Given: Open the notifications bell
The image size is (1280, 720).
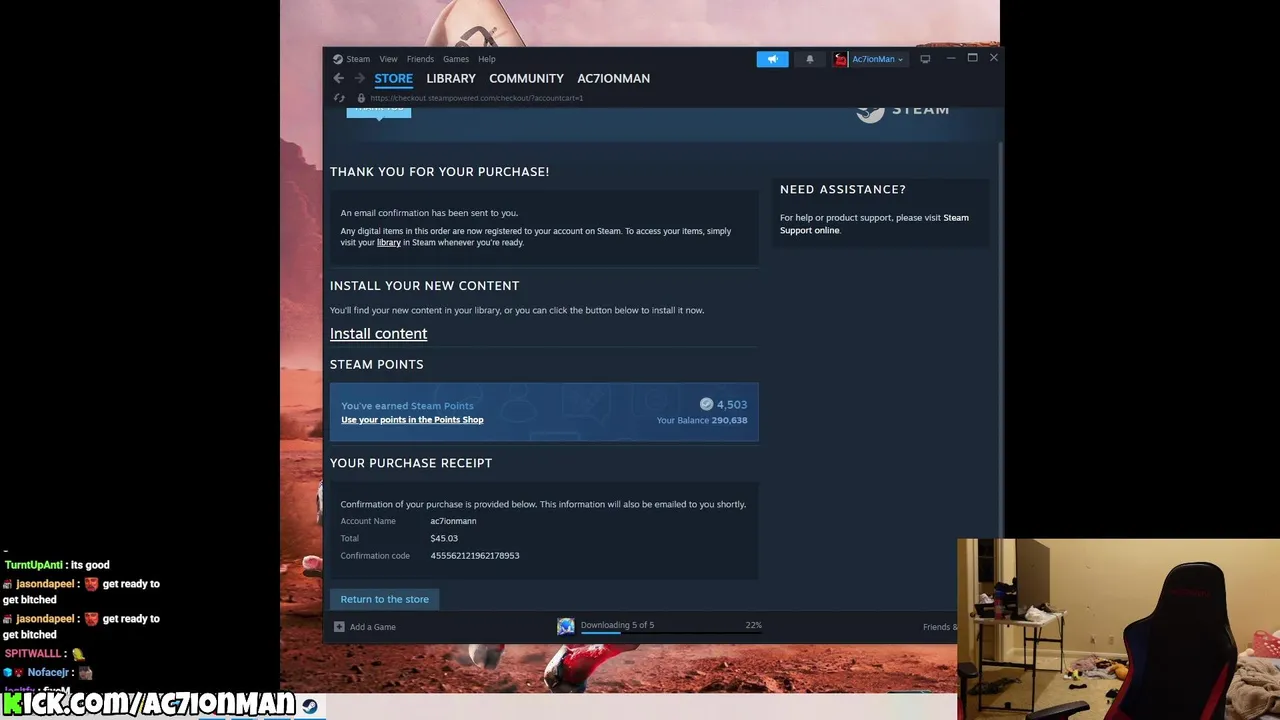Looking at the screenshot, I should 810,59.
